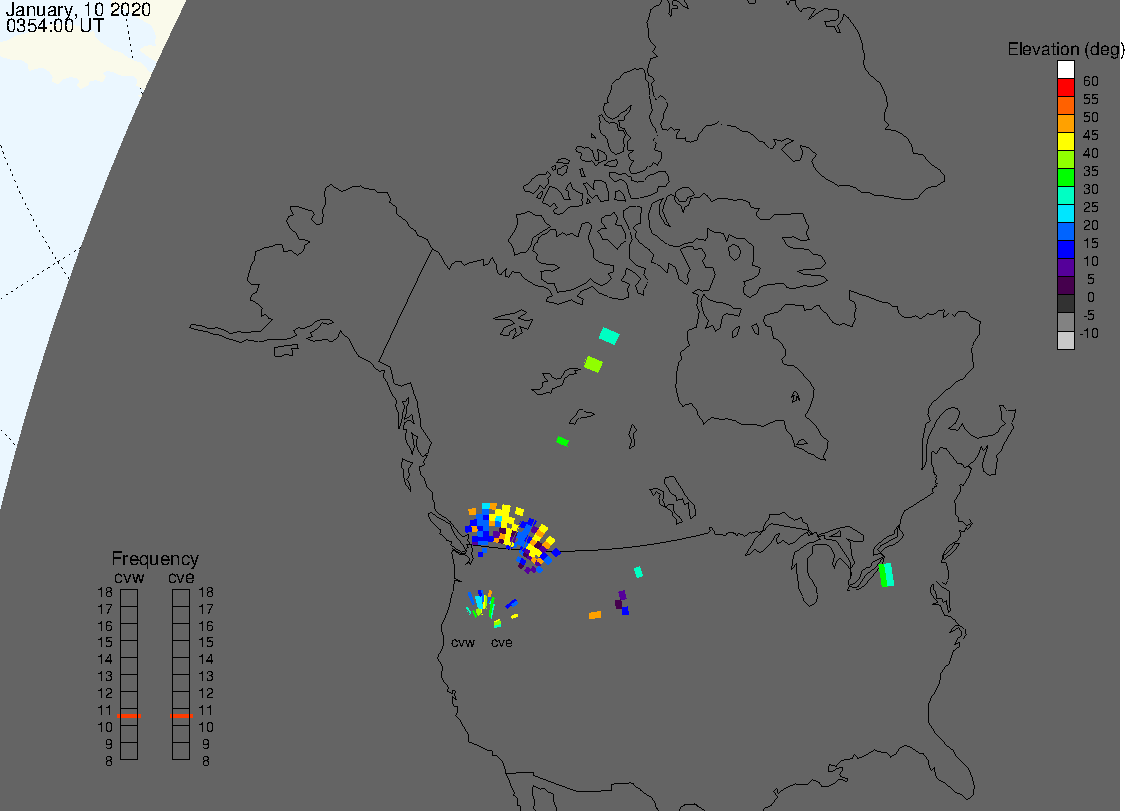The height and width of the screenshot is (811, 1125).
Task: Click the '8' label beside the cve bar
Action: [x=206, y=761]
